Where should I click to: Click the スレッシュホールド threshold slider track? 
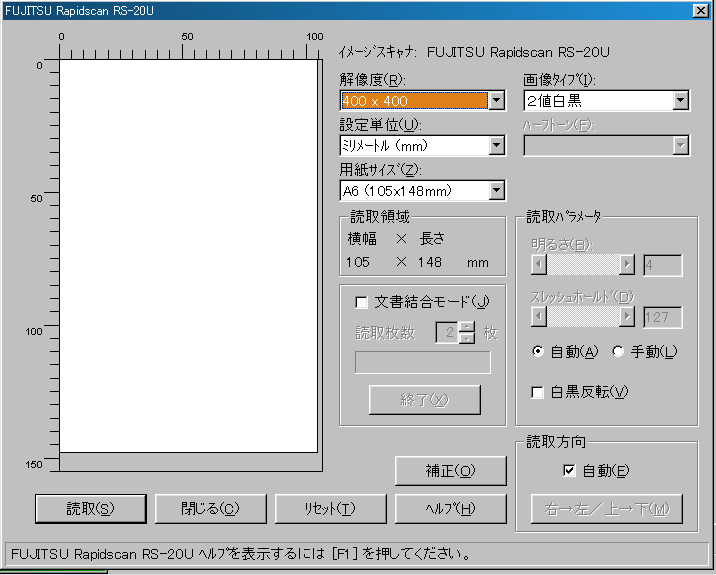[x=583, y=317]
